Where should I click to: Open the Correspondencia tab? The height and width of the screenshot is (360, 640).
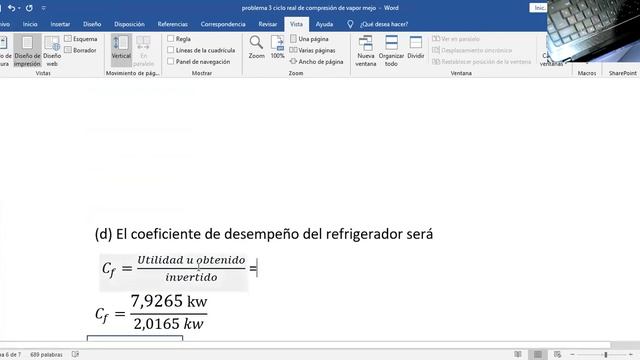click(223, 24)
